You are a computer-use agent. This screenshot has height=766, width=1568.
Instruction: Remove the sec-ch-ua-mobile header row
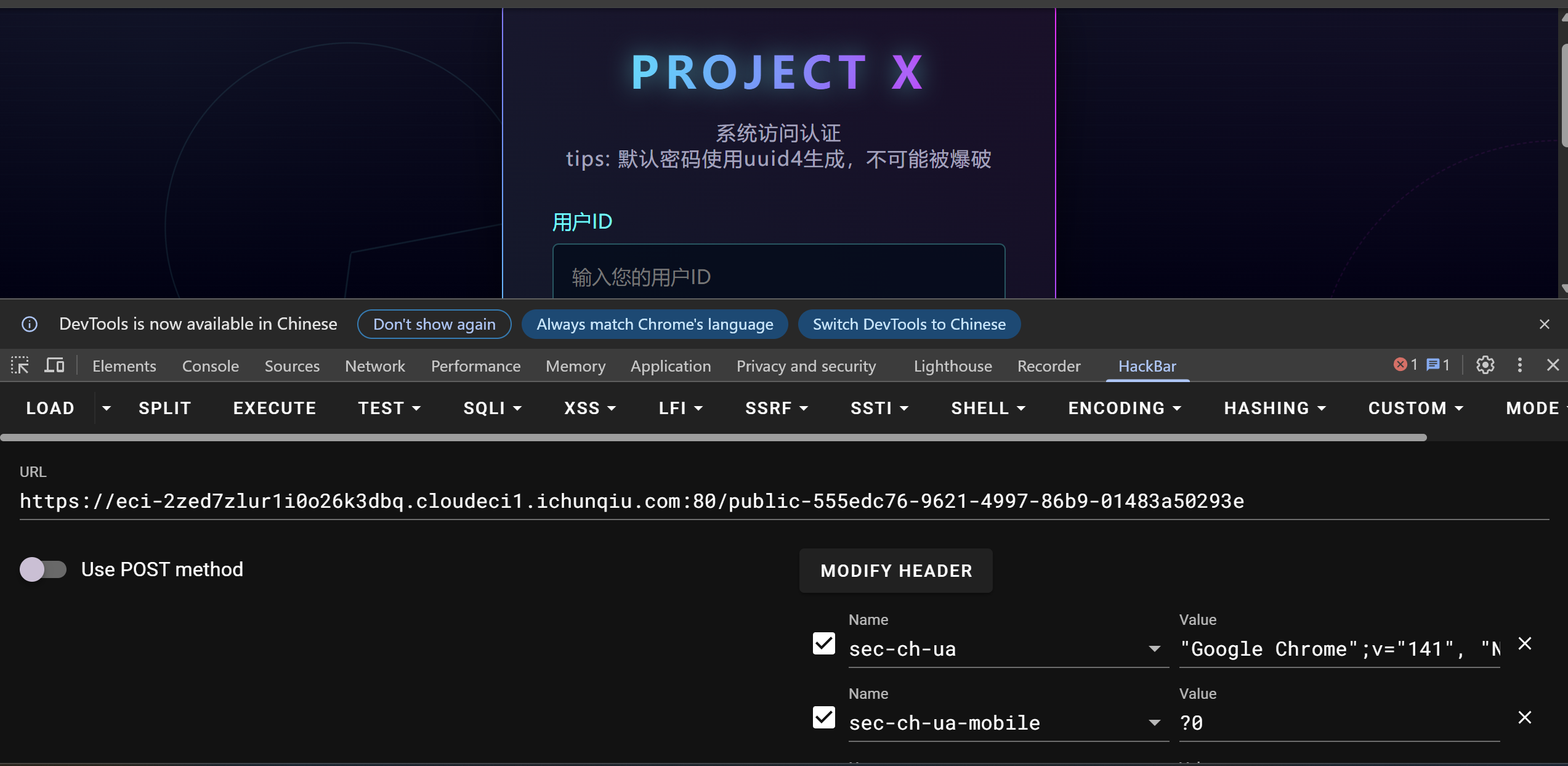[1524, 718]
